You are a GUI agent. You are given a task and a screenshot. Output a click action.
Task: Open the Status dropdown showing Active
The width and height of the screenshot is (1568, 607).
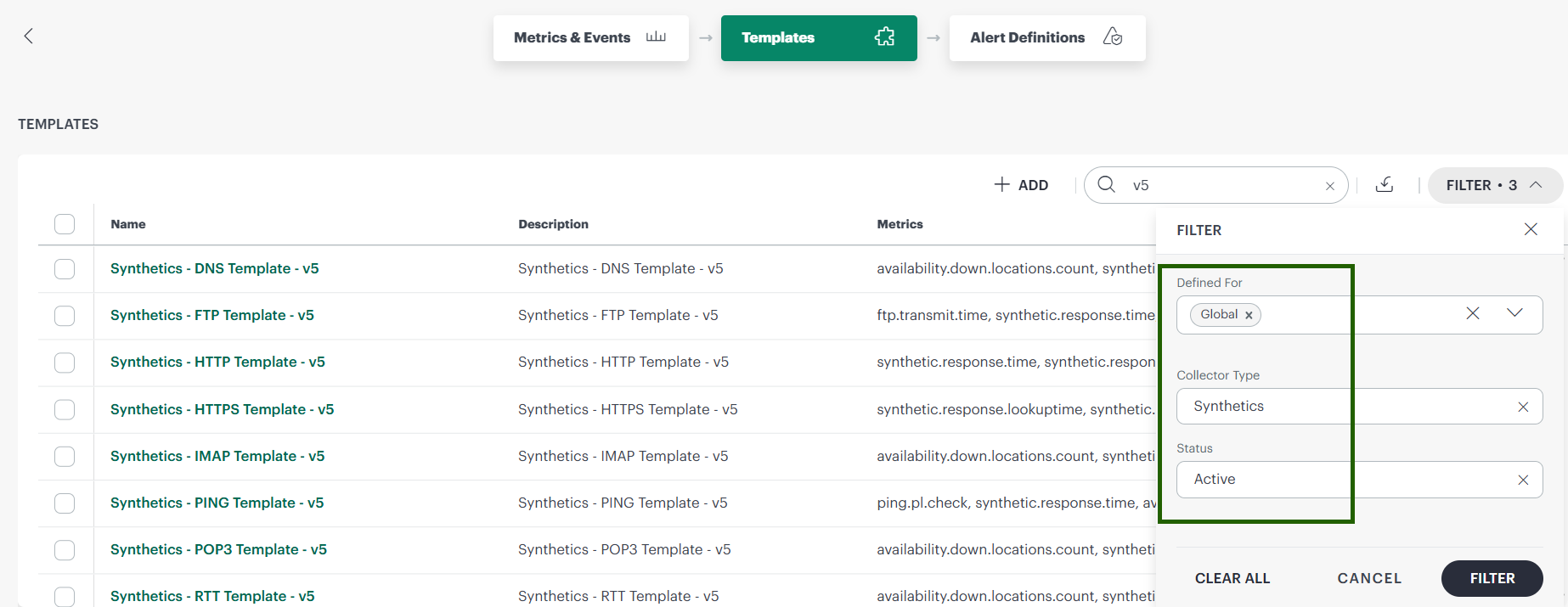[x=1359, y=479]
